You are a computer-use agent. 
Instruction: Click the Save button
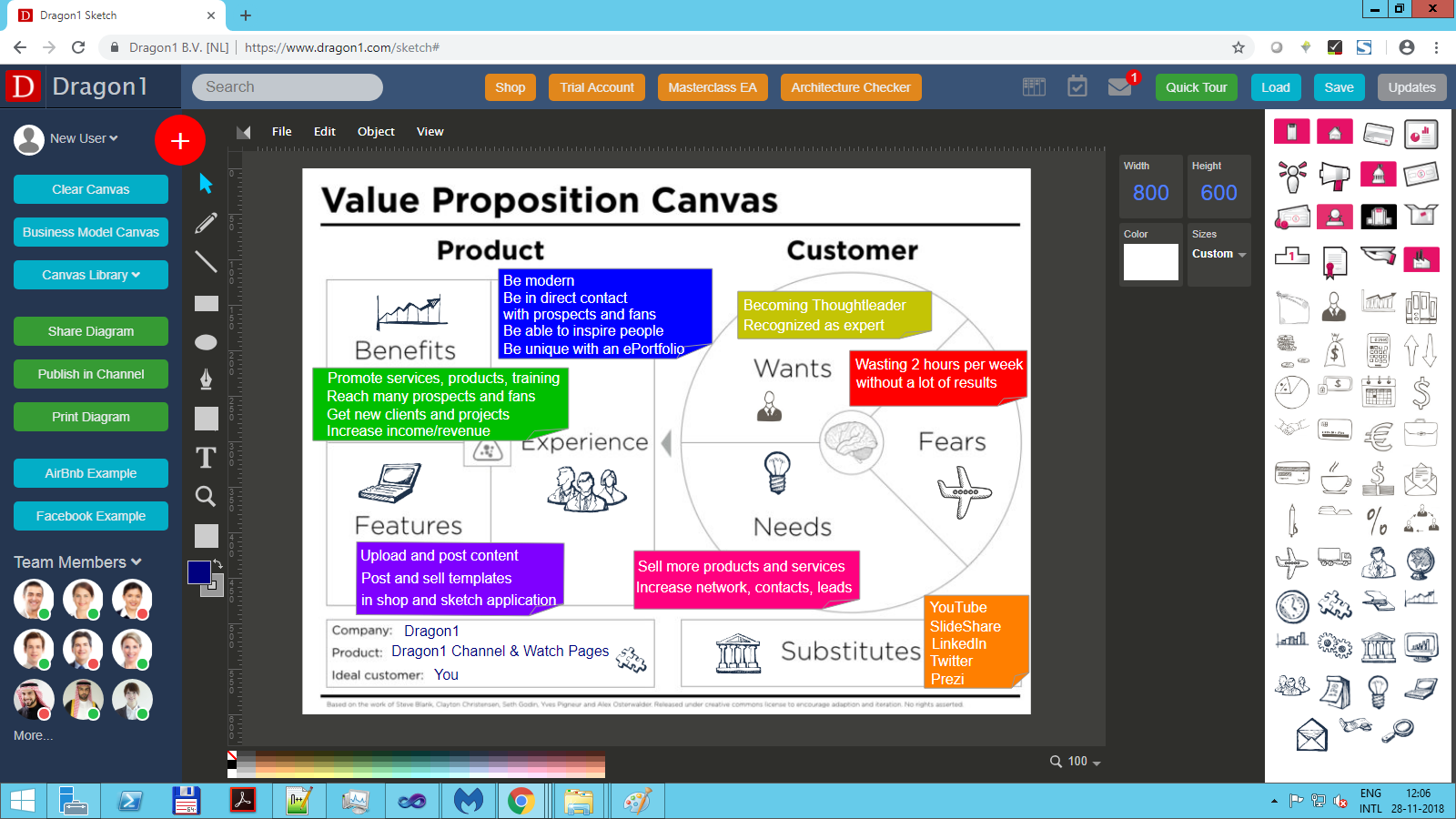[1340, 87]
